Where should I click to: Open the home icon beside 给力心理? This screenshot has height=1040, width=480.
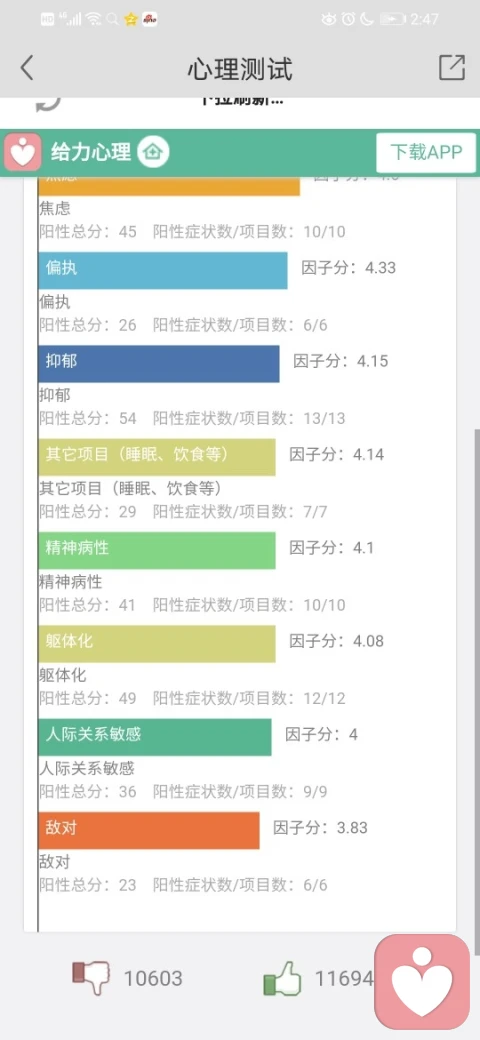(x=154, y=153)
